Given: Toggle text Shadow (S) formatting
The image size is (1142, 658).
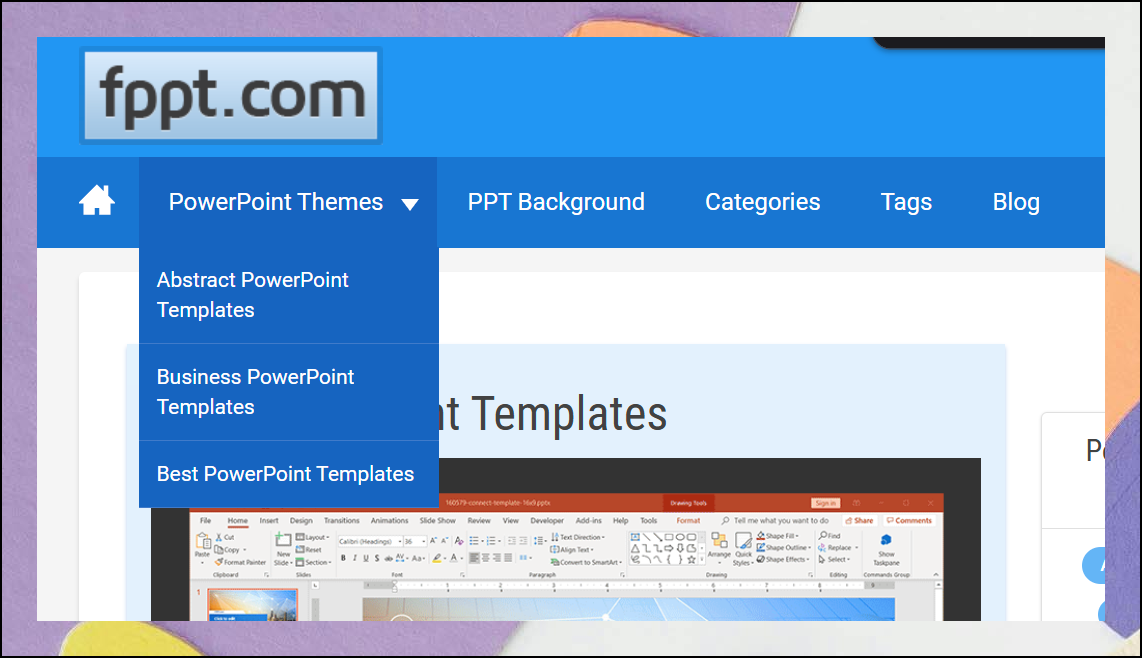Looking at the screenshot, I should pyautogui.click(x=377, y=558).
